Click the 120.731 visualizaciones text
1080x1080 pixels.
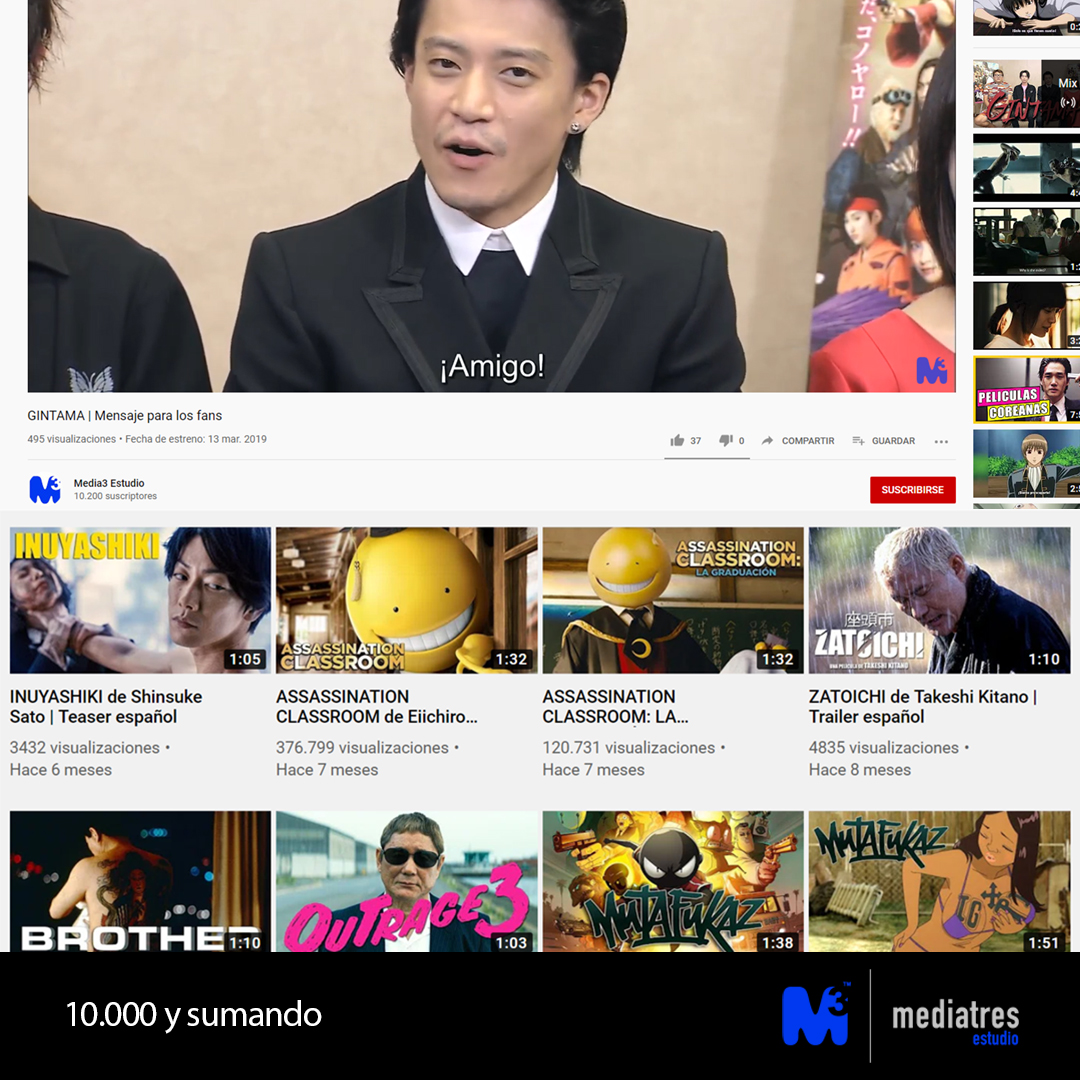pos(629,747)
